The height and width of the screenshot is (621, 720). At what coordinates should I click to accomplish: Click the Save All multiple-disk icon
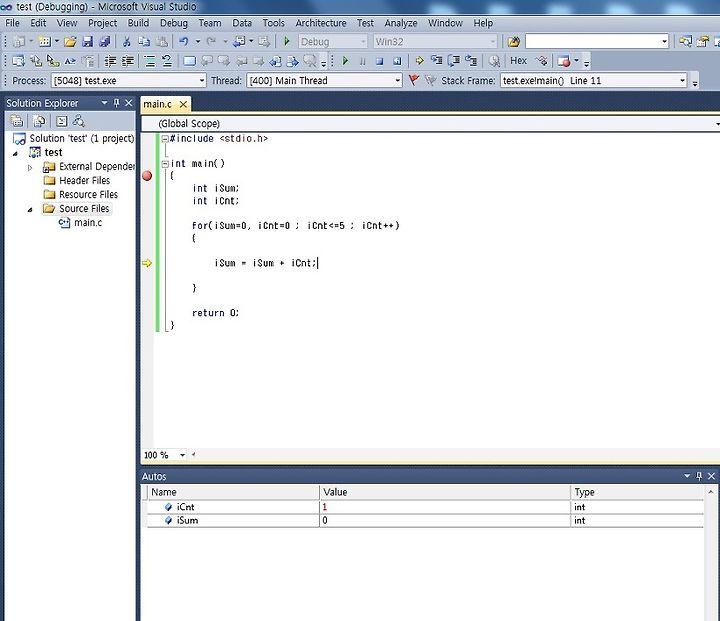pyautogui.click(x=105, y=42)
